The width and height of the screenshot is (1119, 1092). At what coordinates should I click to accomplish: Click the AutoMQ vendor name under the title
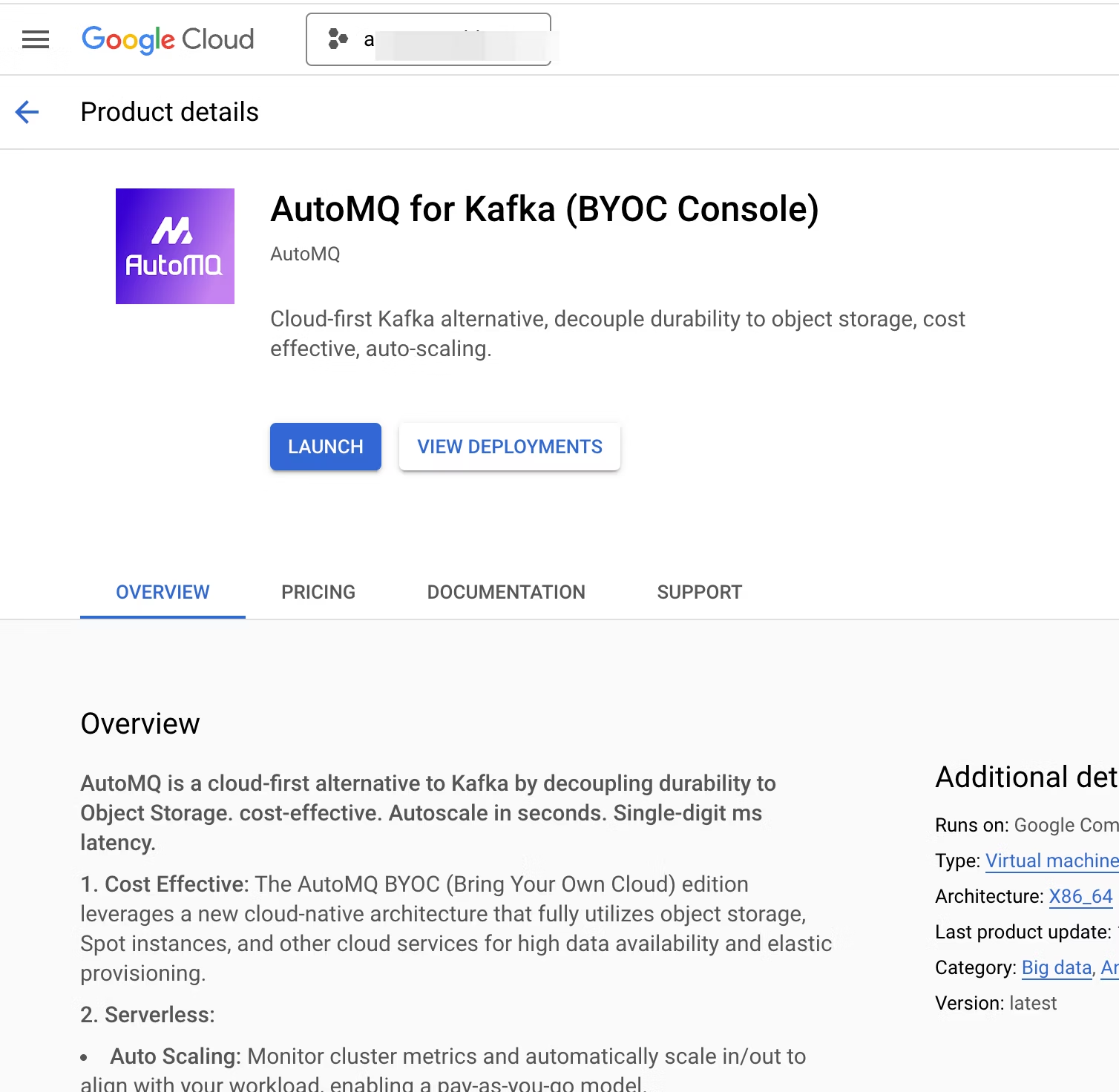pyautogui.click(x=305, y=254)
